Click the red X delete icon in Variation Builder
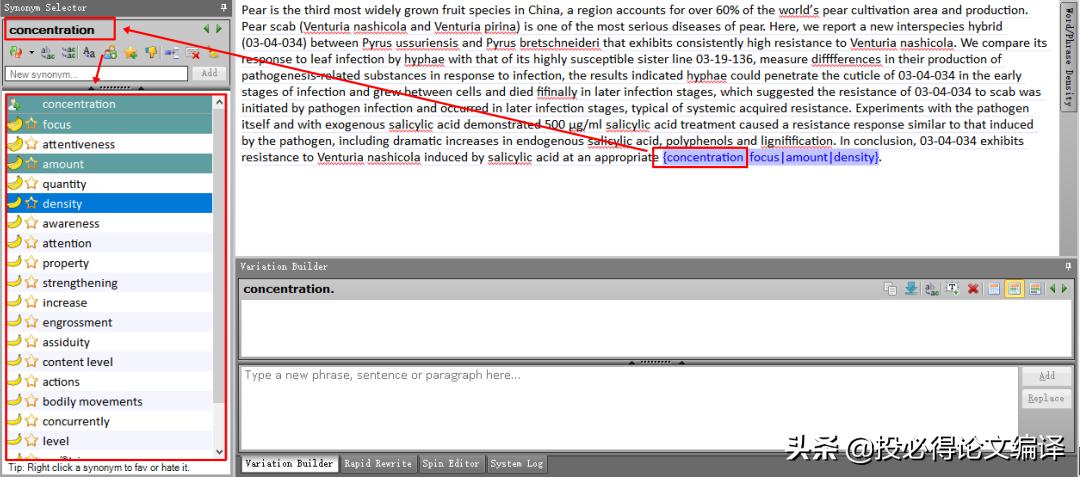The height and width of the screenshot is (477, 1080). coord(973,289)
